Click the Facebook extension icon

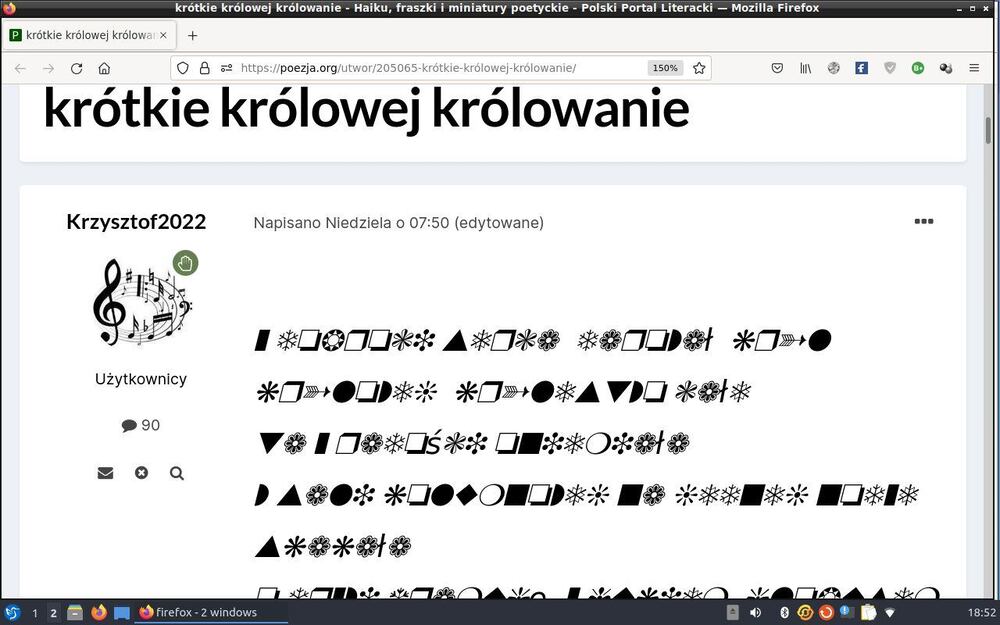tap(861, 69)
